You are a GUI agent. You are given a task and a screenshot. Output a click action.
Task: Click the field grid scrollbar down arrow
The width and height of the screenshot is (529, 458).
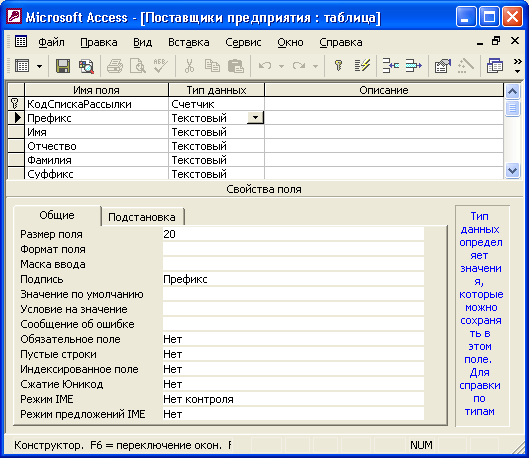pos(512,171)
